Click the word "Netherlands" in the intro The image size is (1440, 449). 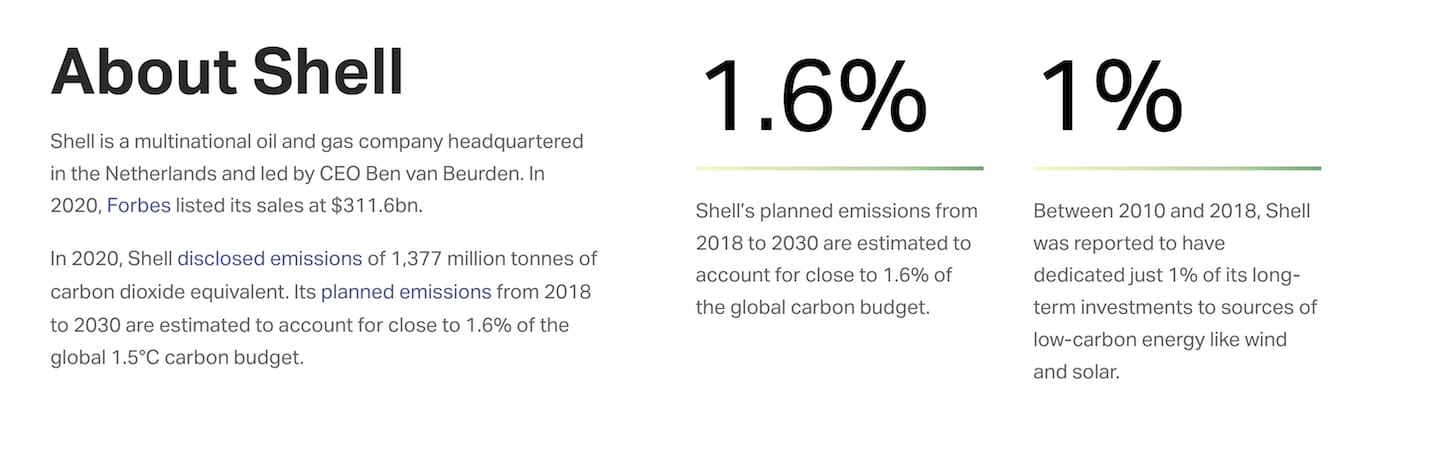coord(154,174)
